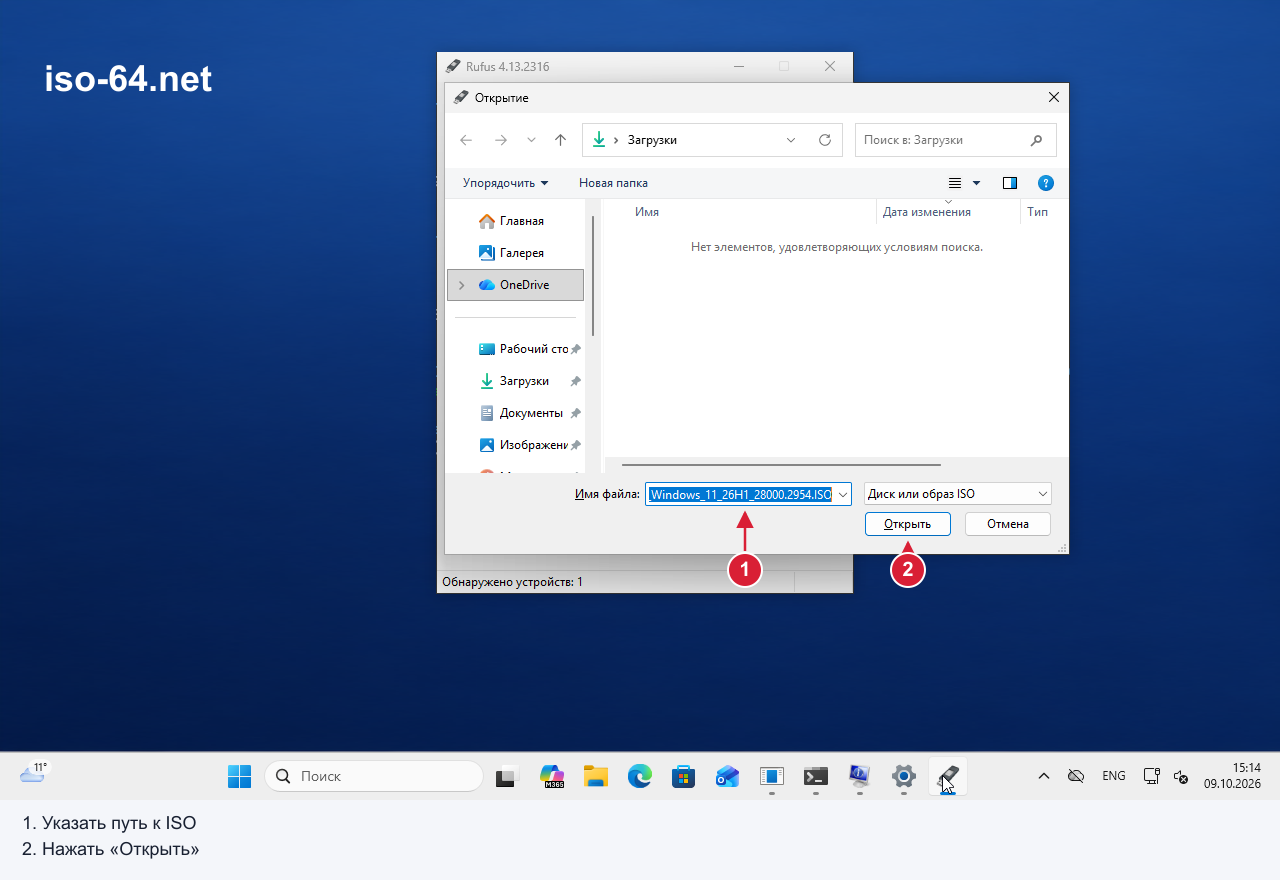1280x880 pixels.
Task: Open the Windows Start menu
Action: pos(239,776)
